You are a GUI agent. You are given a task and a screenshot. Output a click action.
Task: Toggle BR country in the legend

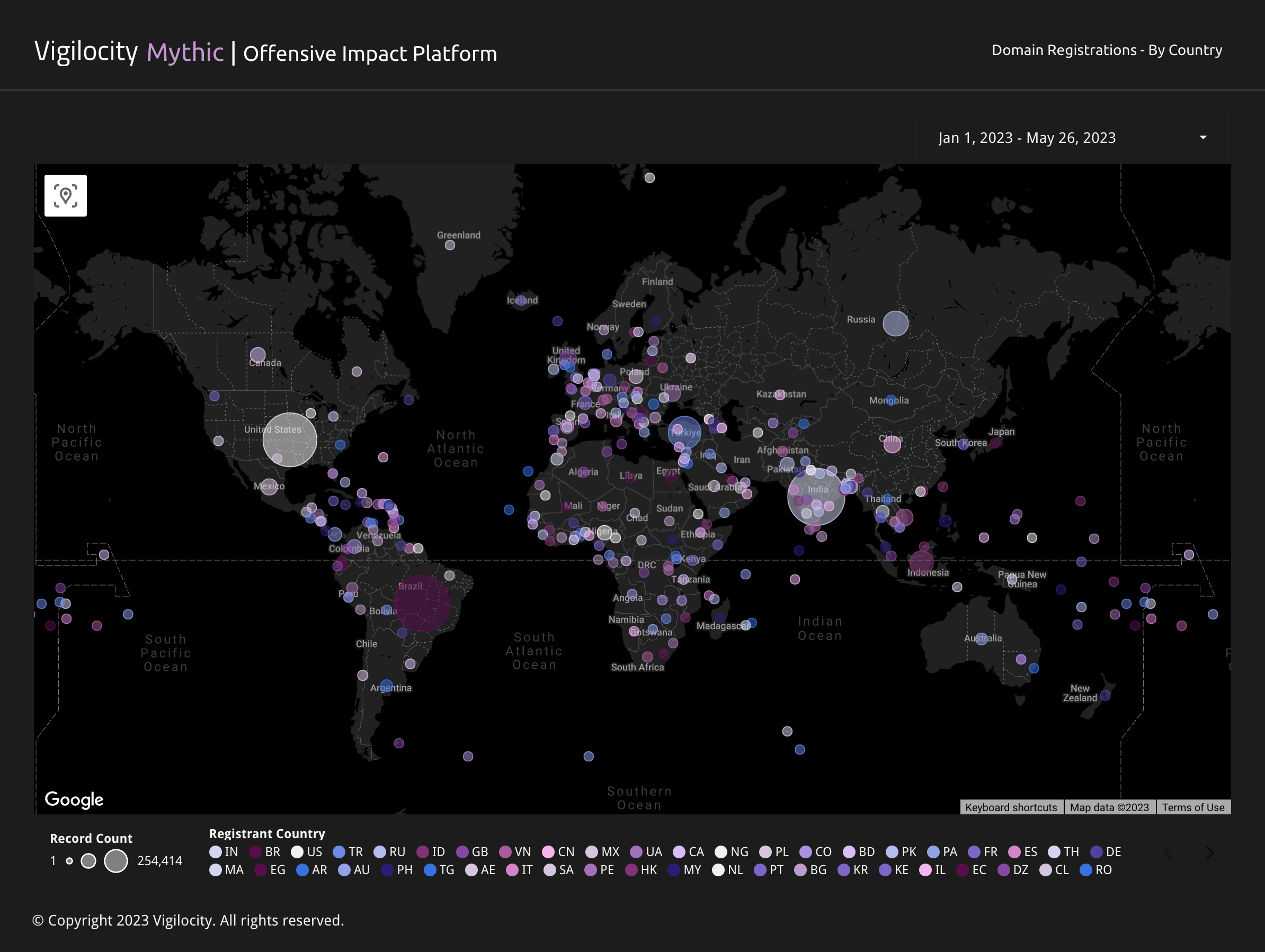tap(265, 852)
